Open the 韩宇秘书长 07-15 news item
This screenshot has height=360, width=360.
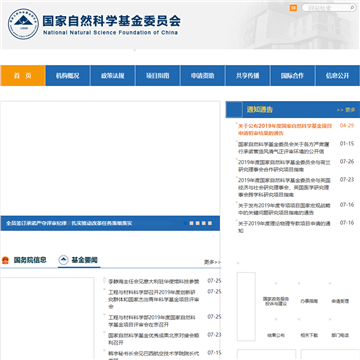154,355
